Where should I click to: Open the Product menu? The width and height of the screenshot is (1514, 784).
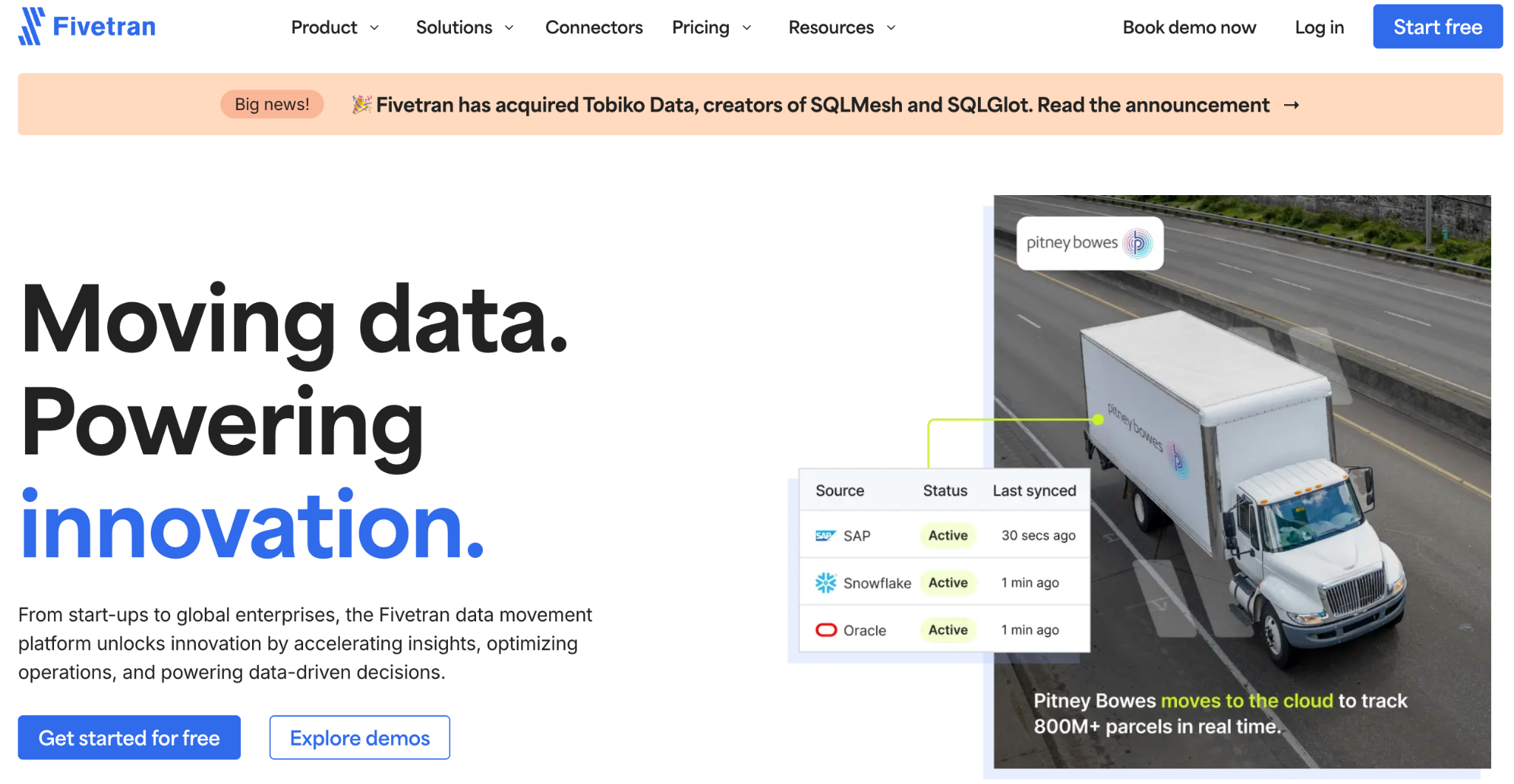coord(324,27)
